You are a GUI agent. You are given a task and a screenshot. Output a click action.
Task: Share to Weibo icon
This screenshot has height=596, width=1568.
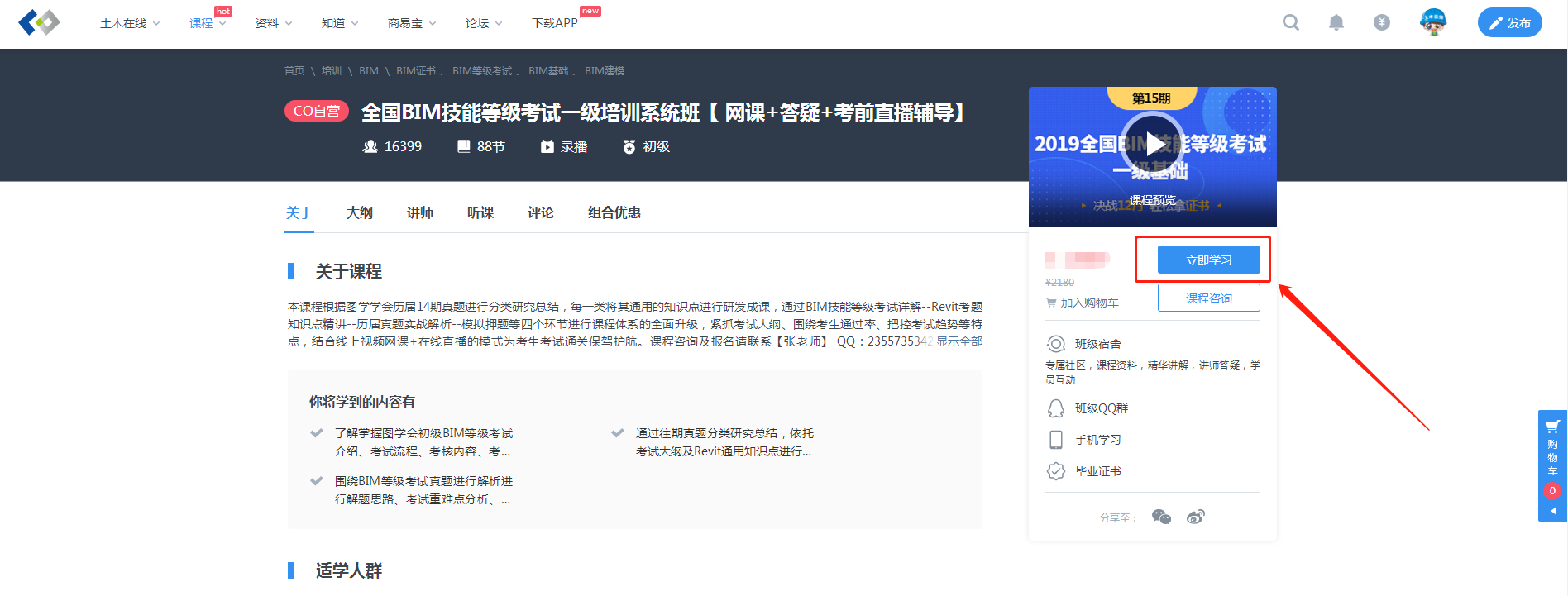point(1196,517)
